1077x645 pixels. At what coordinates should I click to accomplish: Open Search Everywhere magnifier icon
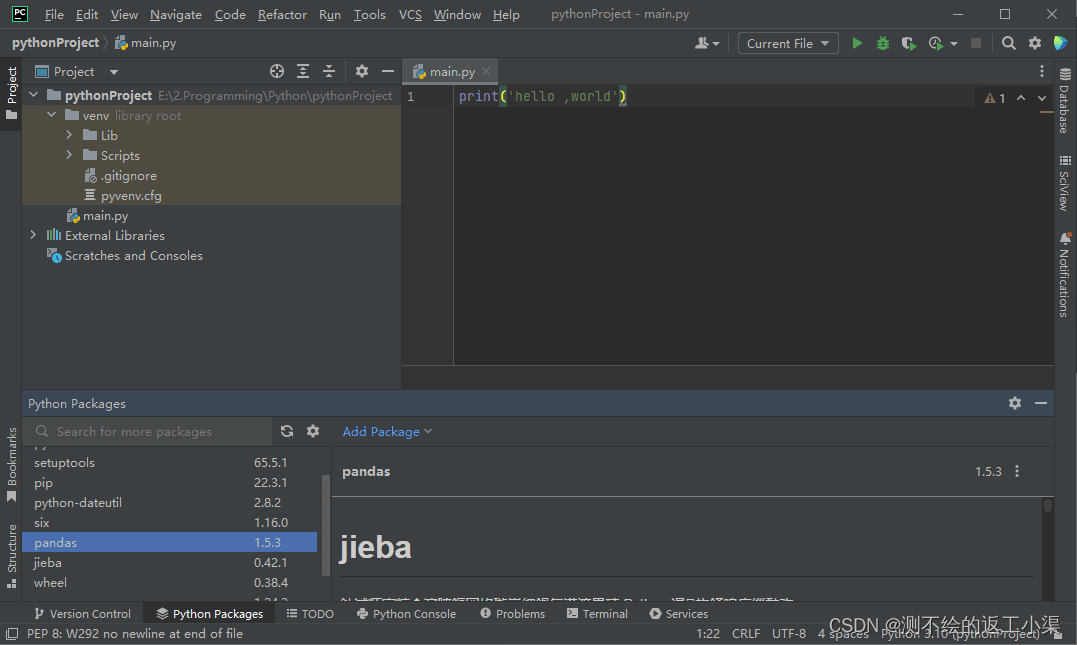(1008, 43)
